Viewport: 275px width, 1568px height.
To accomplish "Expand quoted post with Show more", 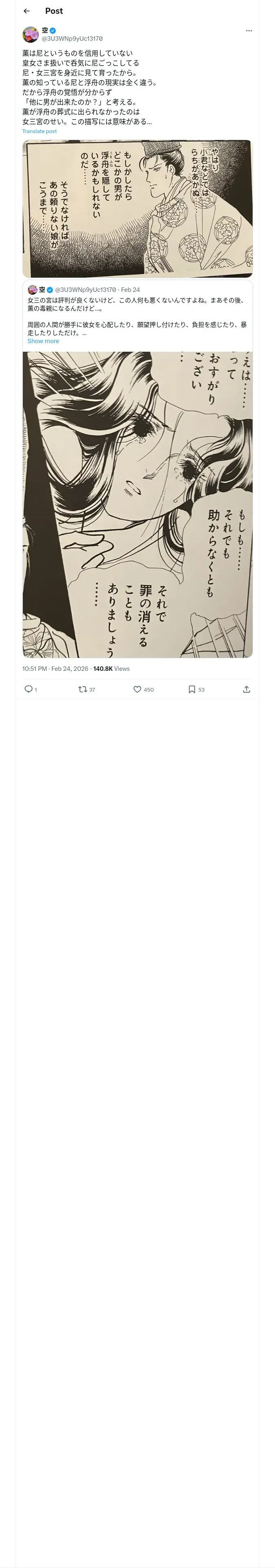I will (43, 342).
